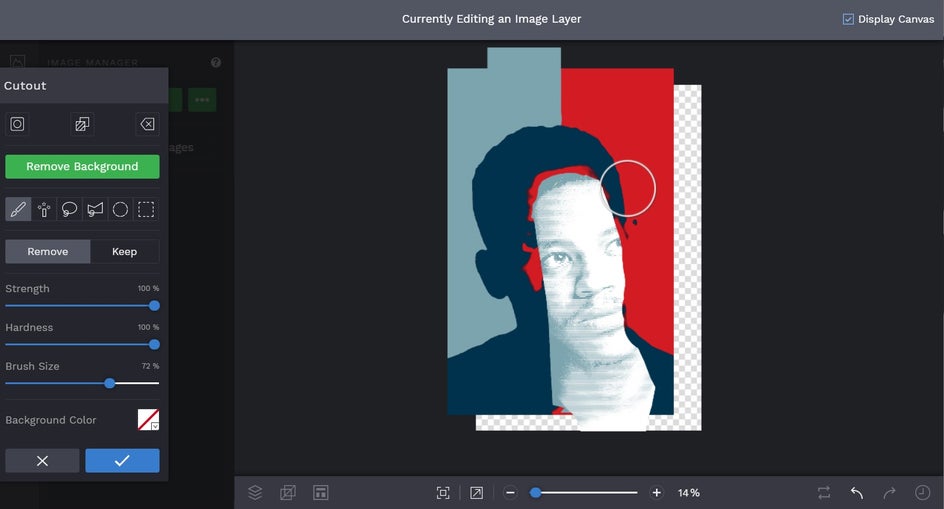Pick the polygon selection tool

pos(95,209)
